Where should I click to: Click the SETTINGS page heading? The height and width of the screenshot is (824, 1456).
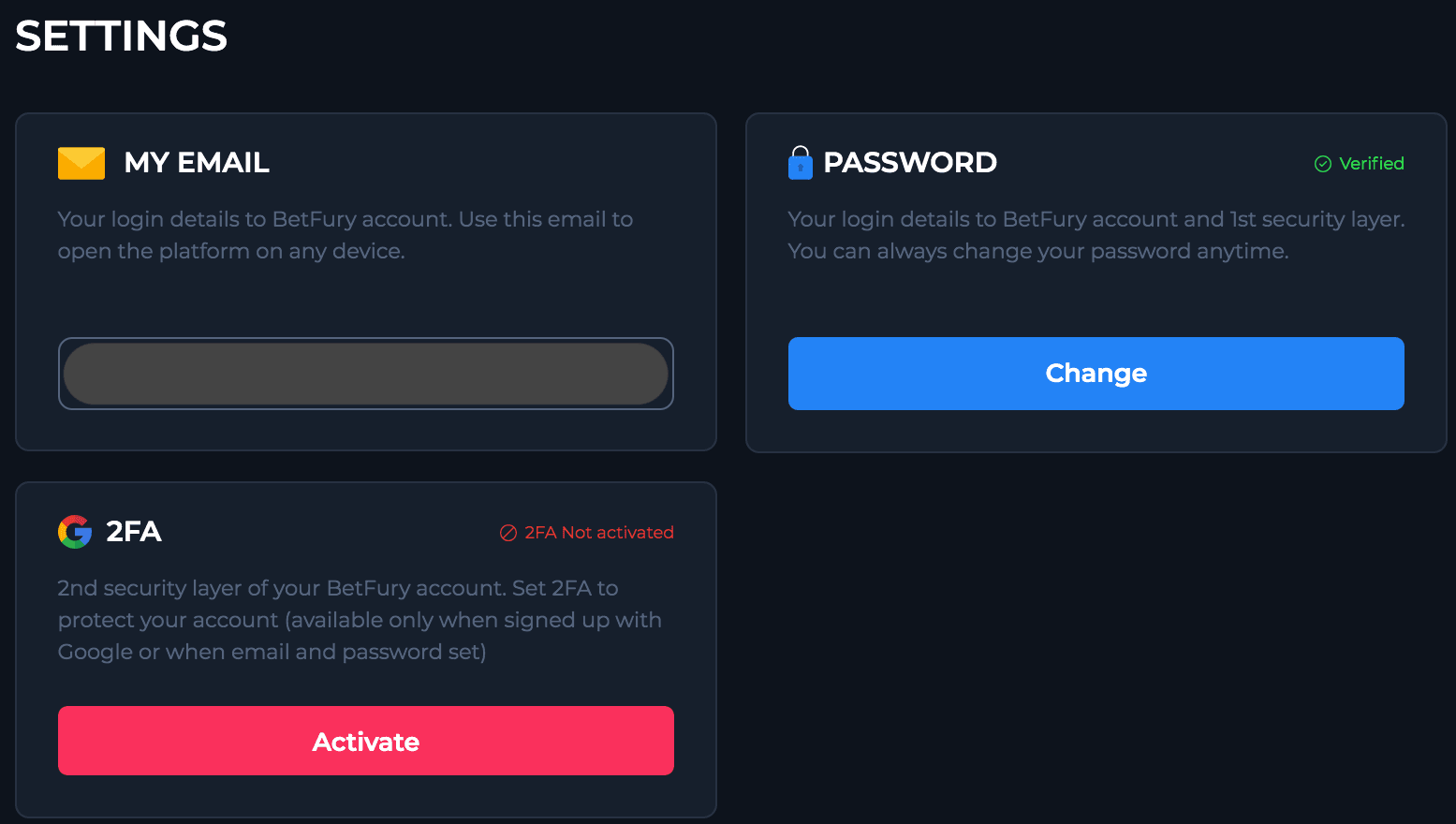point(120,36)
